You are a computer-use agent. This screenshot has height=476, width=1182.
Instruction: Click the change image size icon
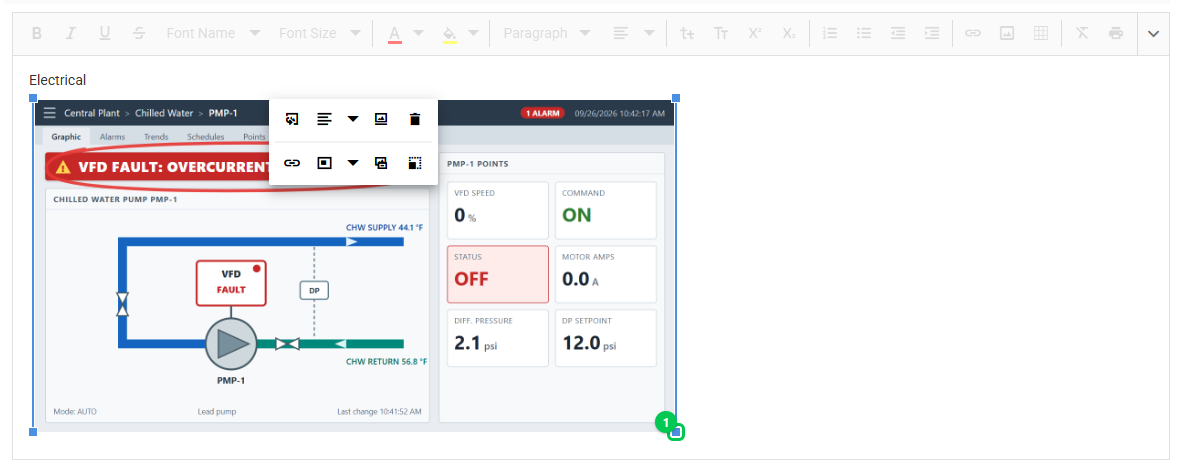click(x=415, y=163)
